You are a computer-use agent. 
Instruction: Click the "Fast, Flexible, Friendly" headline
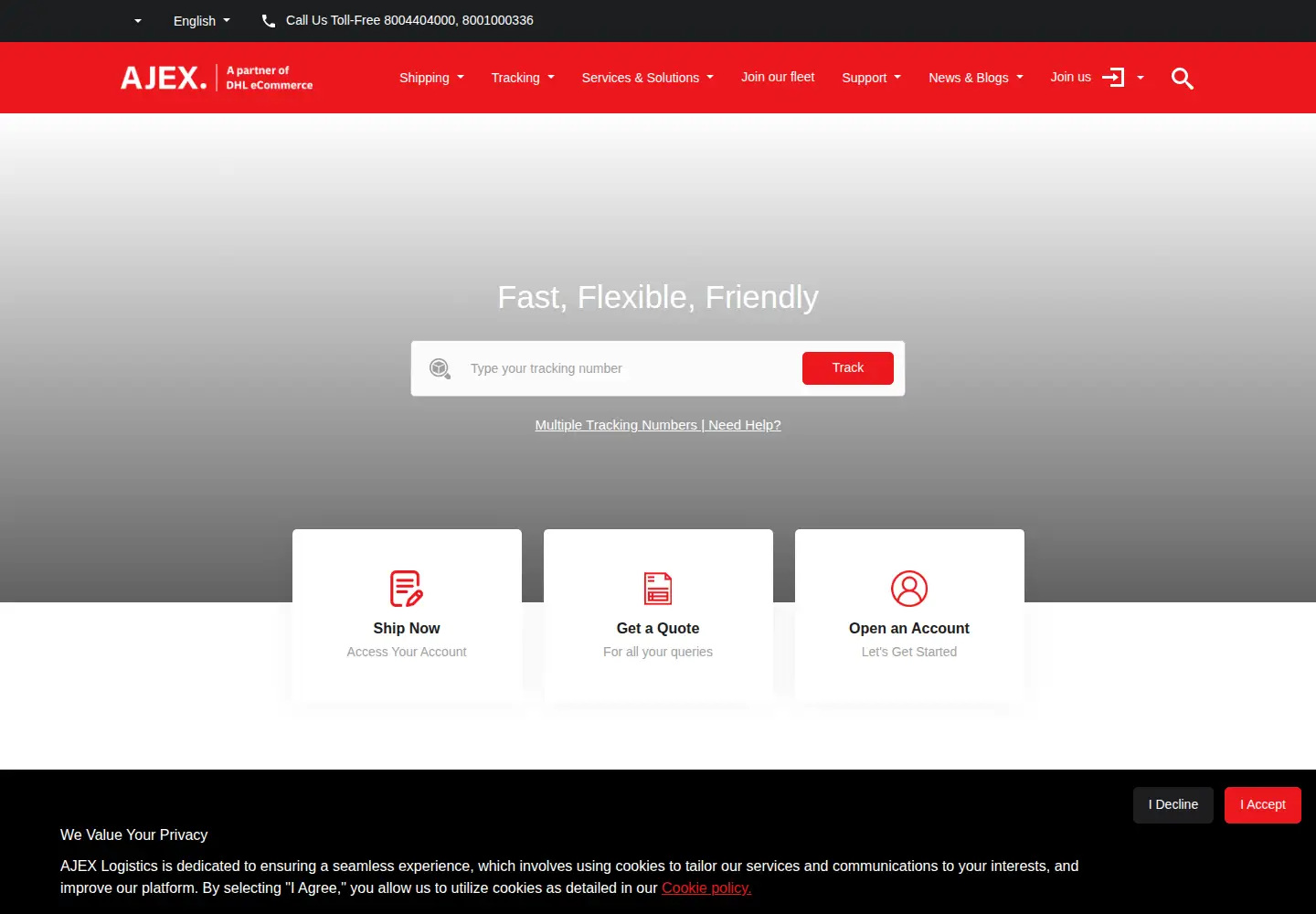coord(658,297)
